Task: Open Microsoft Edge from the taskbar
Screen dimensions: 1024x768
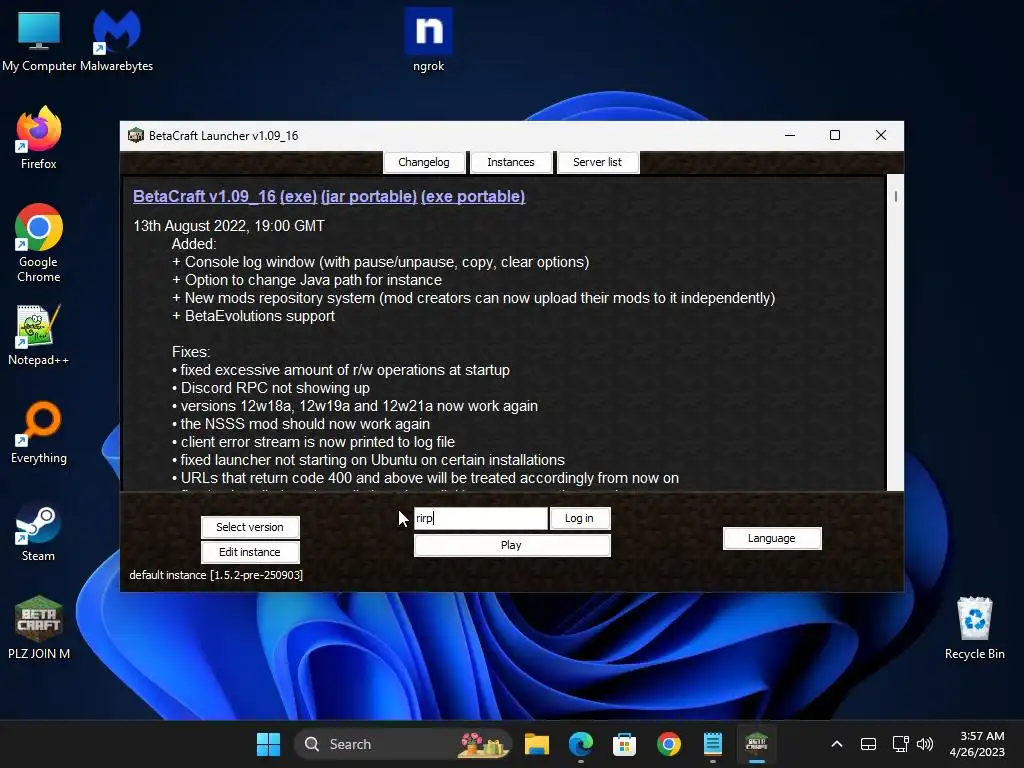Action: pos(581,744)
